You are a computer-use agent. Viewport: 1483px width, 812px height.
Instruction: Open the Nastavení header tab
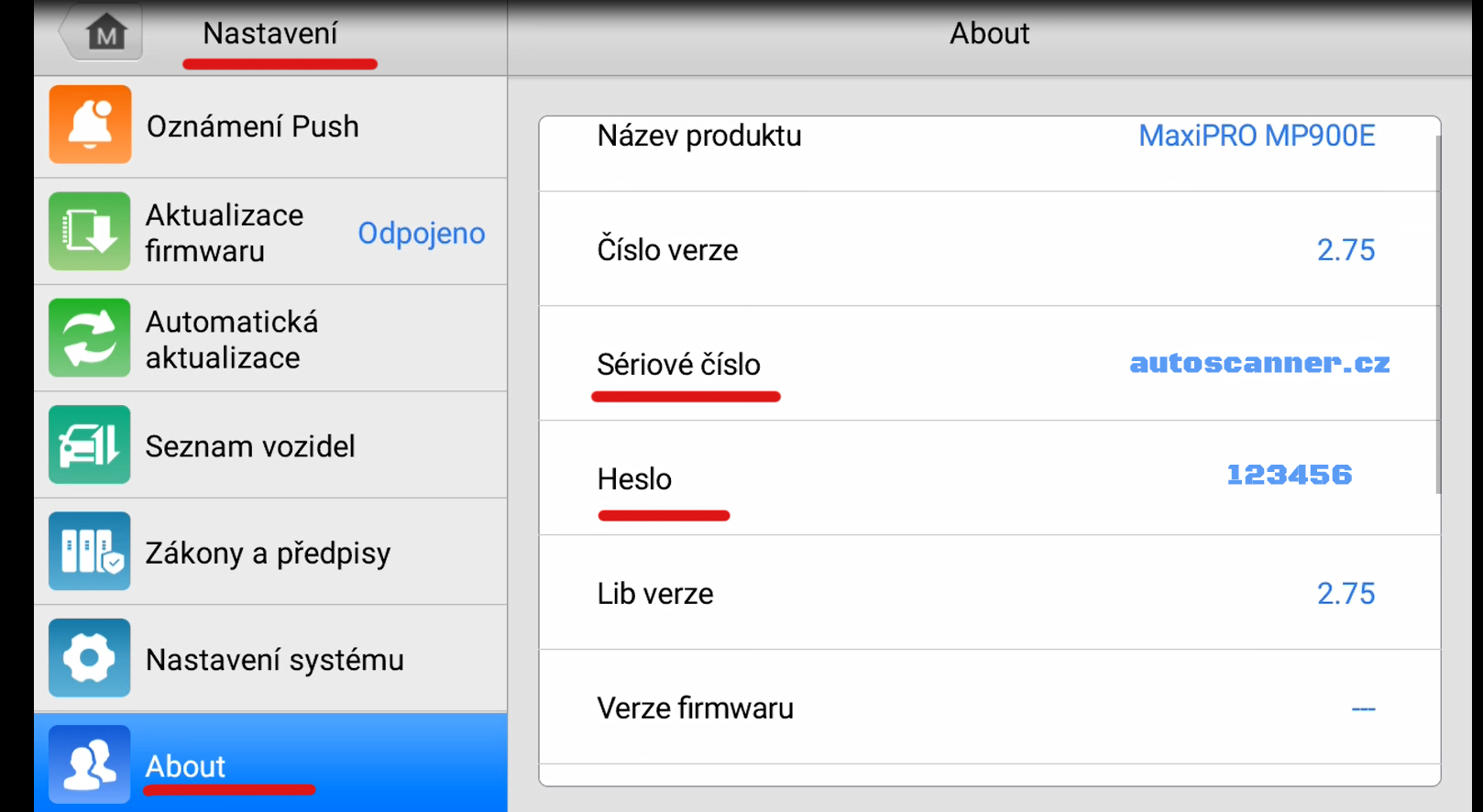pos(270,34)
